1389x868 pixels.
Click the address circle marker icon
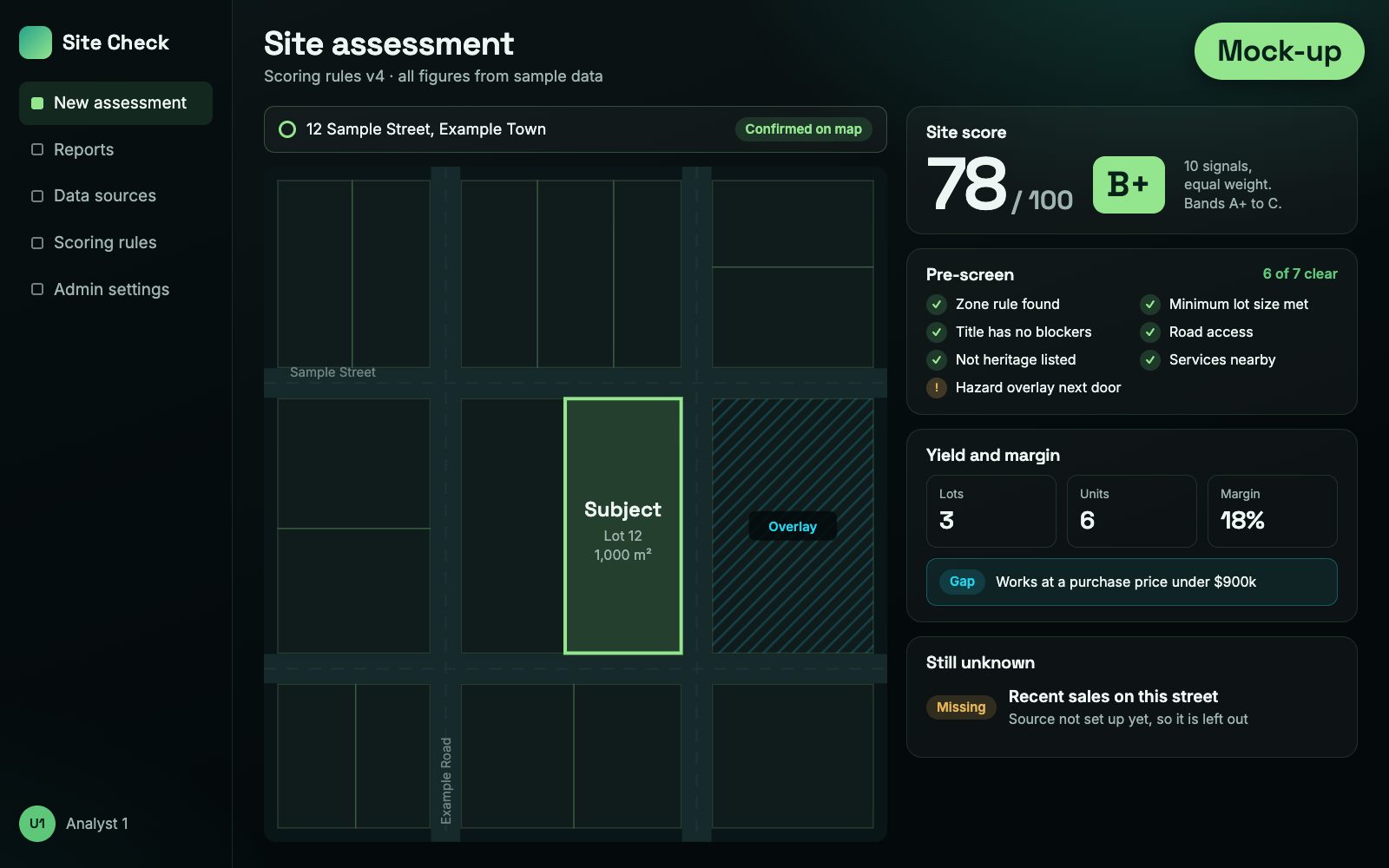point(287,129)
